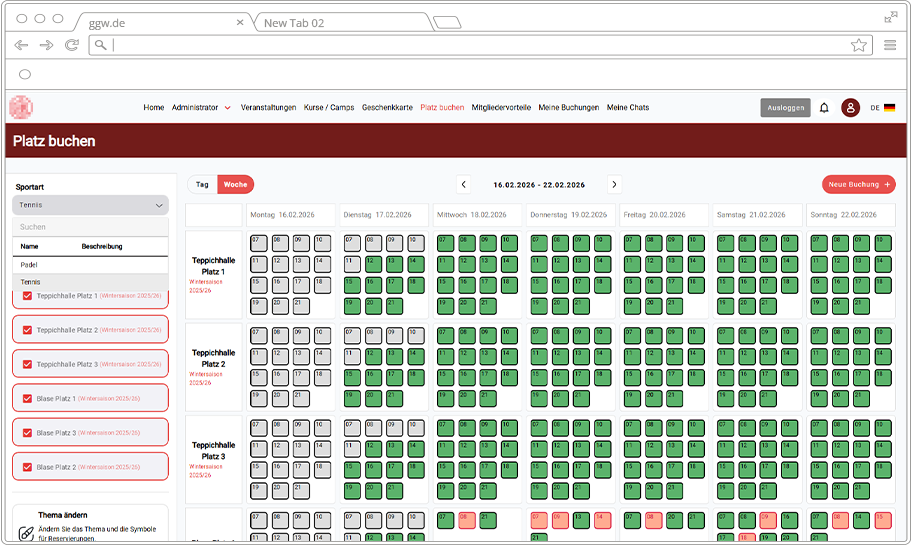
Task: Select Donnerstag 19 slot Teppichhalle Platz 3
Action: (539, 491)
